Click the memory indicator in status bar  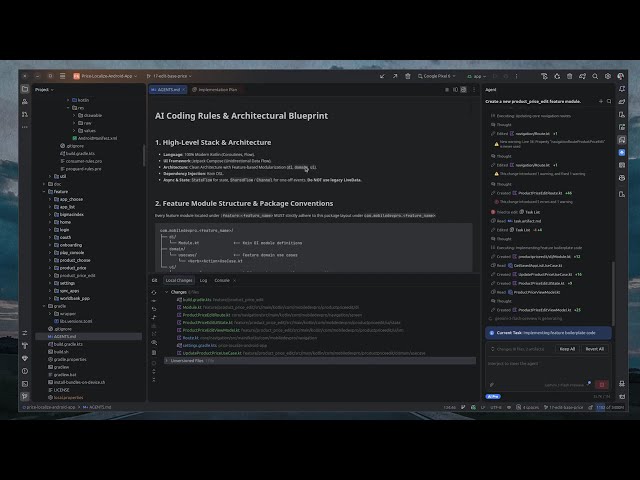tap(610, 407)
